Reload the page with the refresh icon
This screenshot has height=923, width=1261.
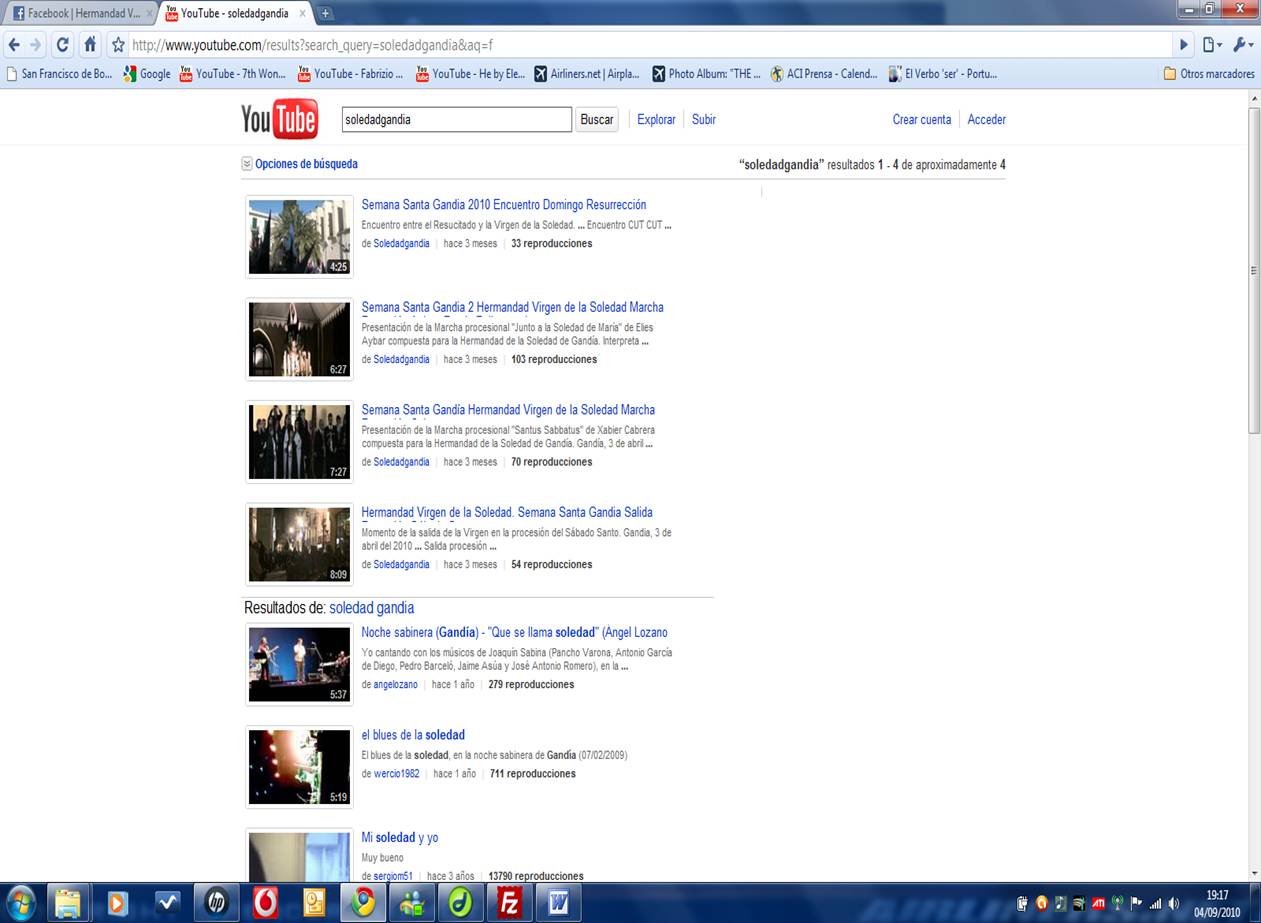click(63, 45)
